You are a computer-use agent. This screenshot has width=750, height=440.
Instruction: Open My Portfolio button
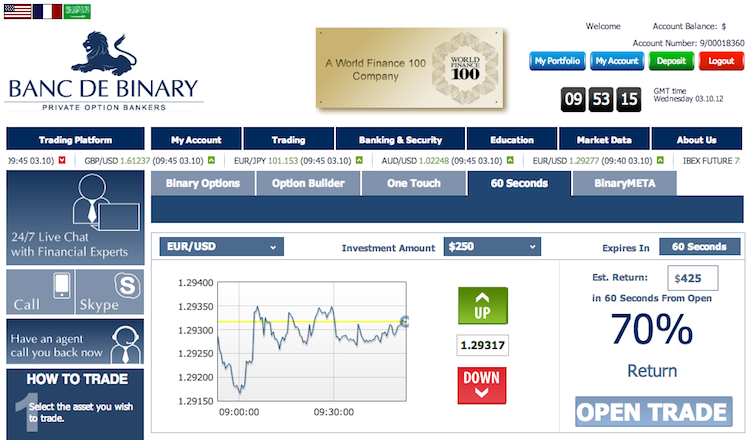click(557, 61)
